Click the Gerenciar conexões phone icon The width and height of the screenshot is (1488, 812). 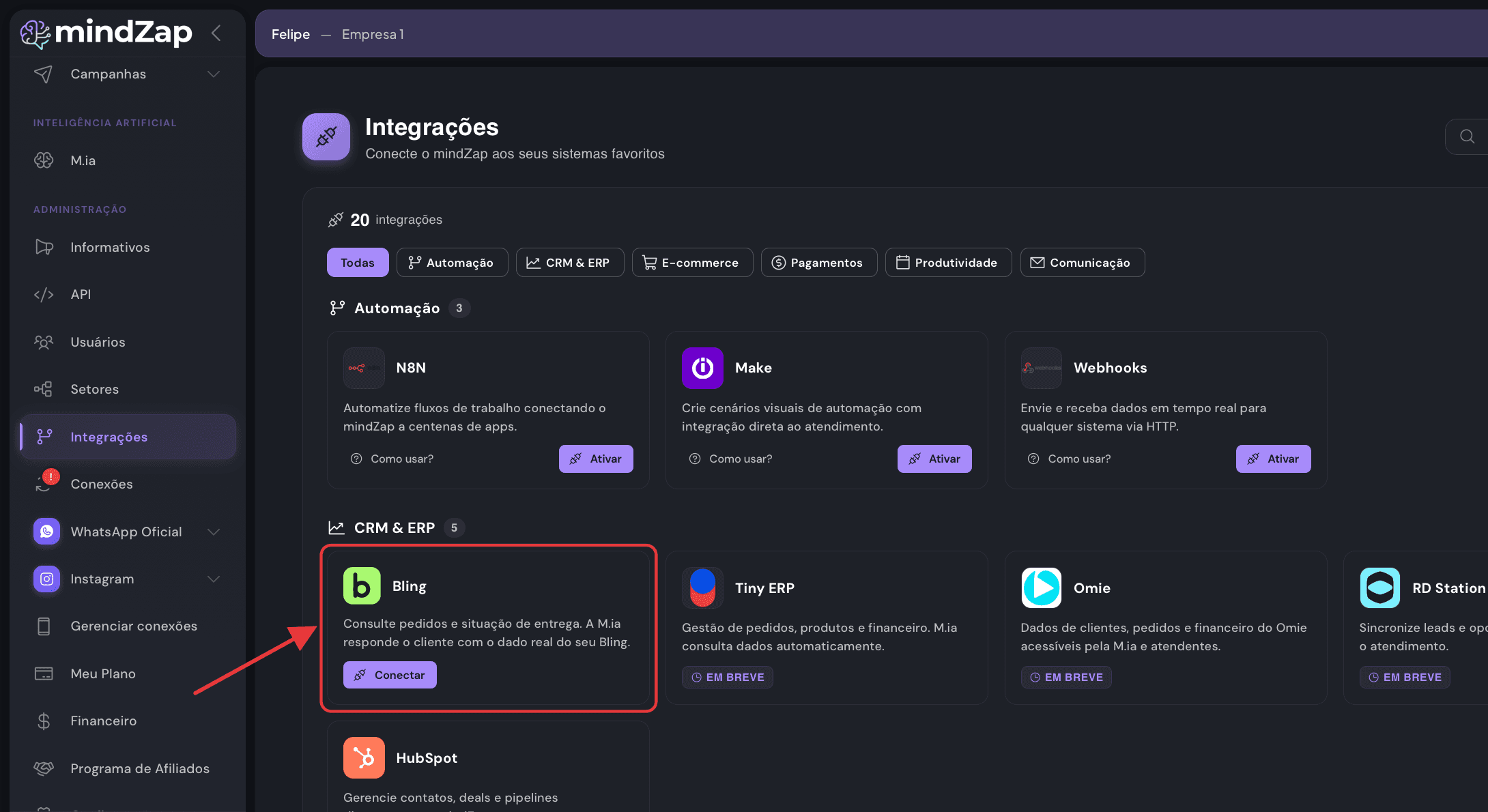point(44,626)
